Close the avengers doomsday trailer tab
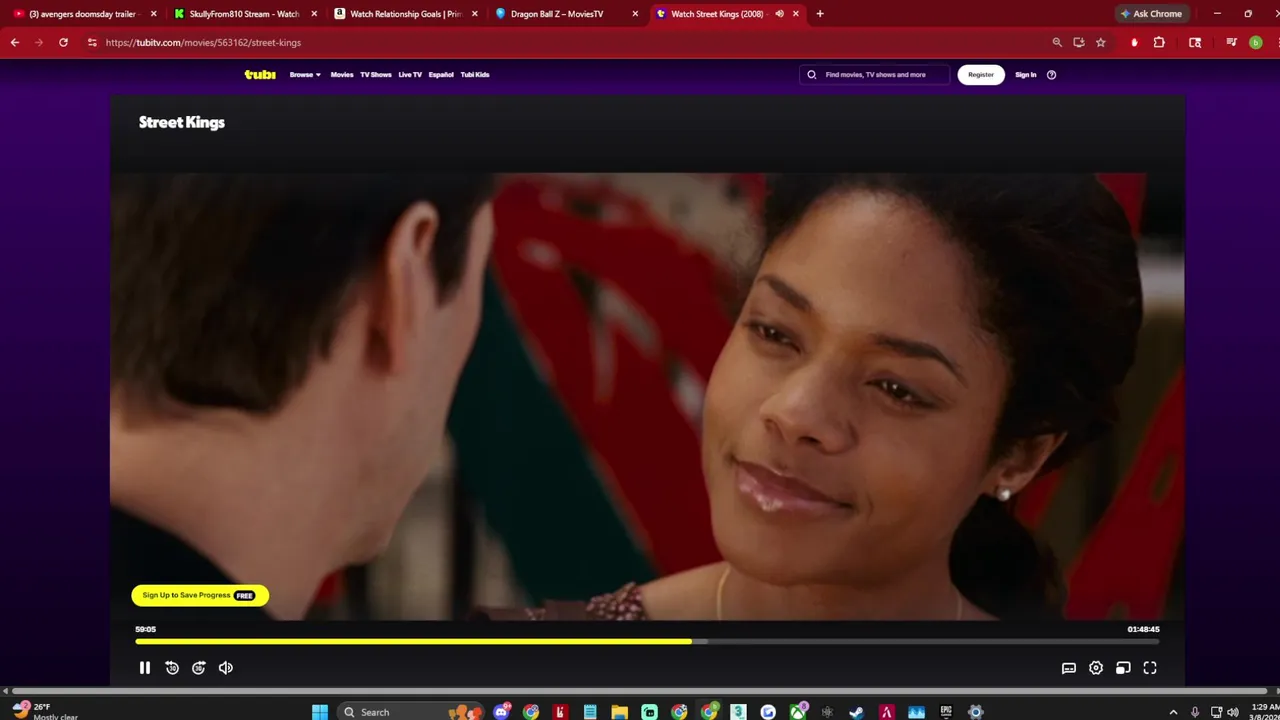 click(154, 14)
